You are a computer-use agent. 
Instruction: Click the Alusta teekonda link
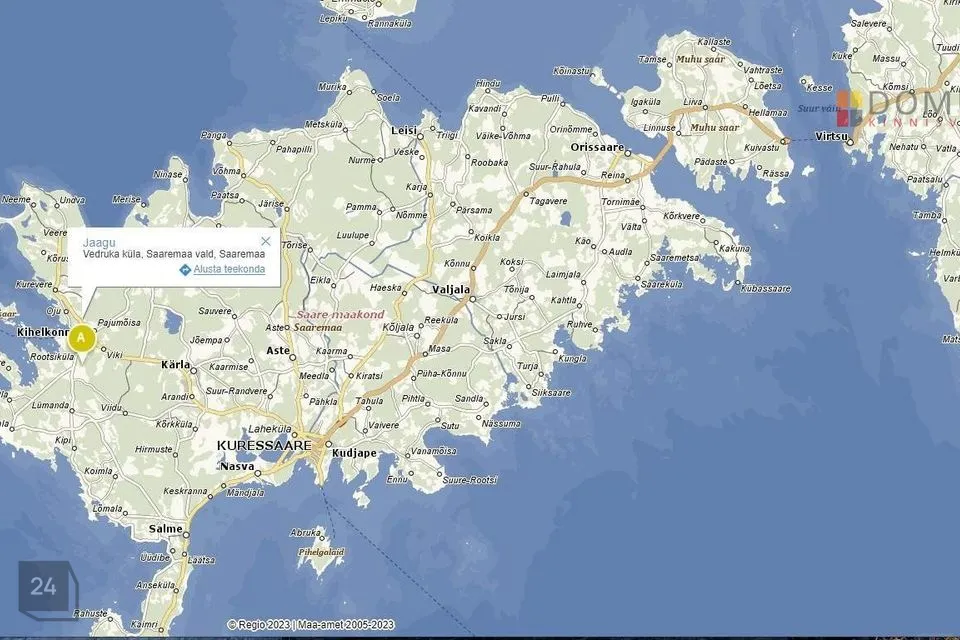pos(229,269)
